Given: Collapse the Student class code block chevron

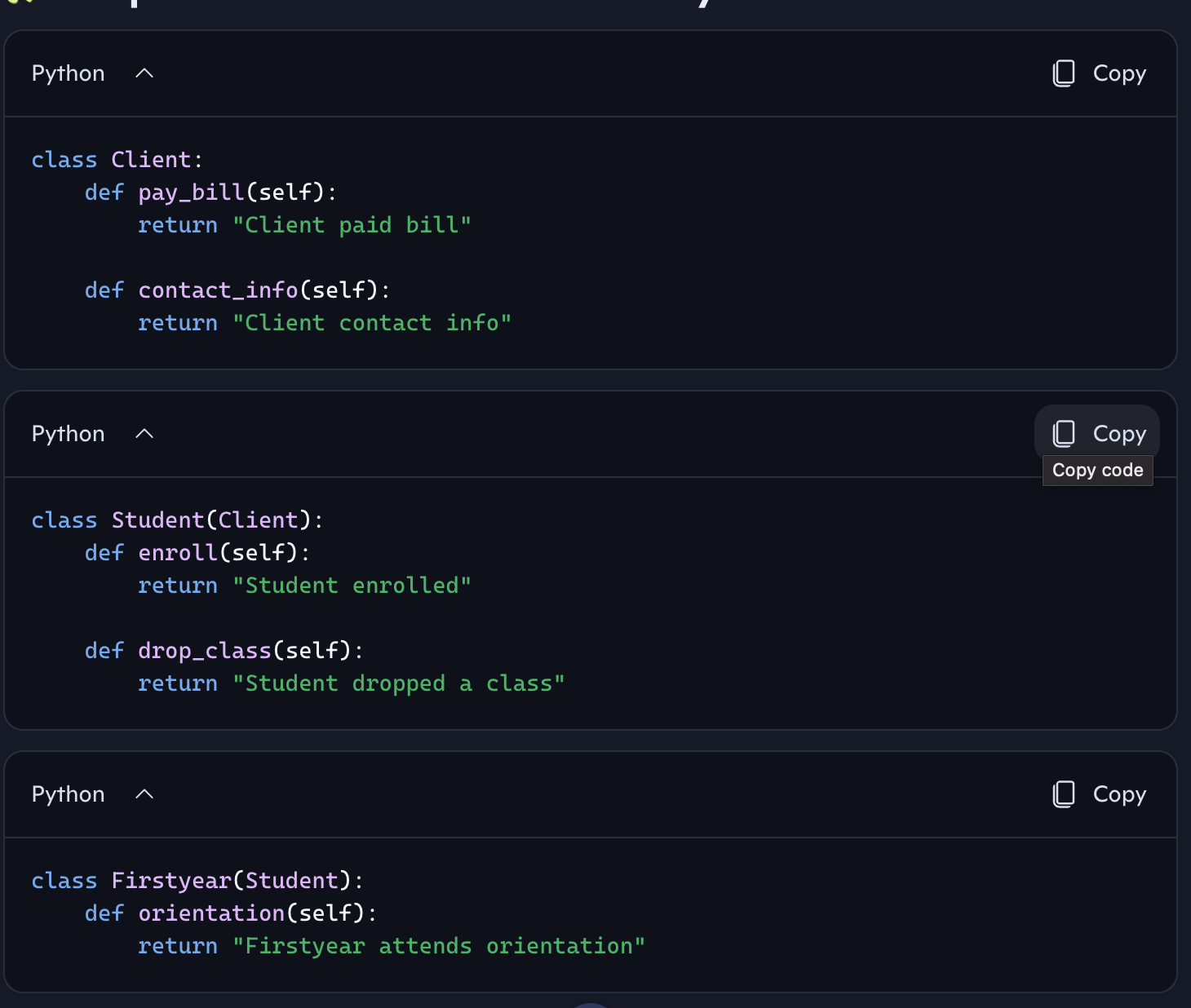Looking at the screenshot, I should [x=144, y=434].
